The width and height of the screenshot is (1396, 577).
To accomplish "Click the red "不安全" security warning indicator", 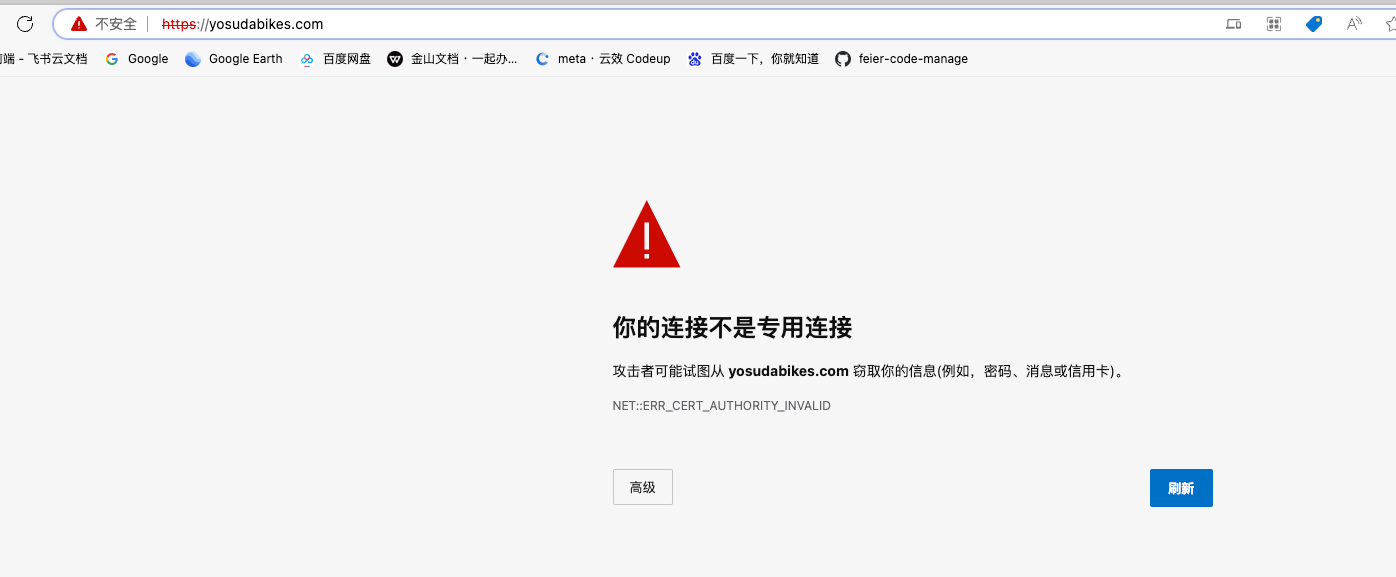I will [x=103, y=24].
